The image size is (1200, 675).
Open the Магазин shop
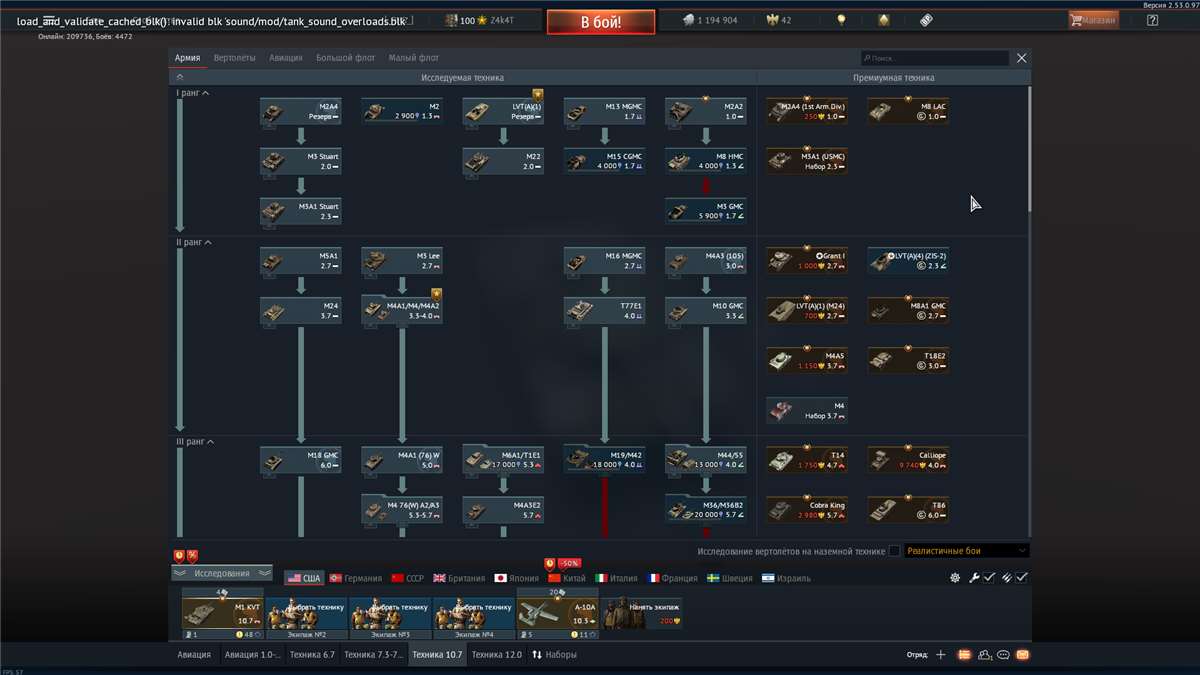pyautogui.click(x=1093, y=20)
